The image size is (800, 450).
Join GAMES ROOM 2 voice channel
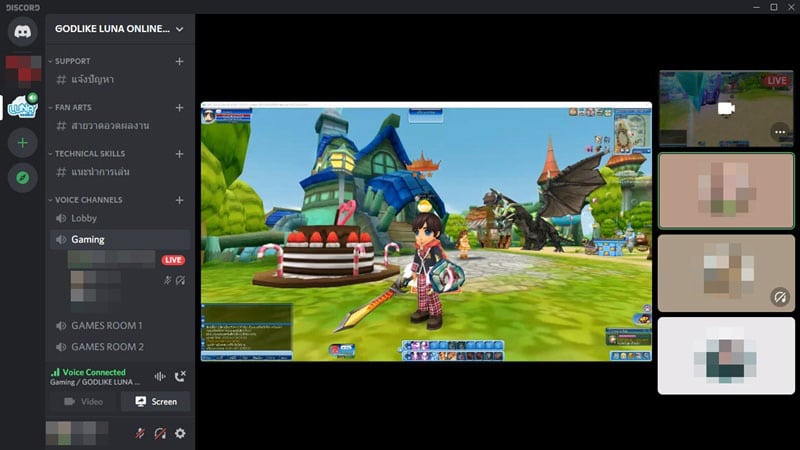point(120,347)
